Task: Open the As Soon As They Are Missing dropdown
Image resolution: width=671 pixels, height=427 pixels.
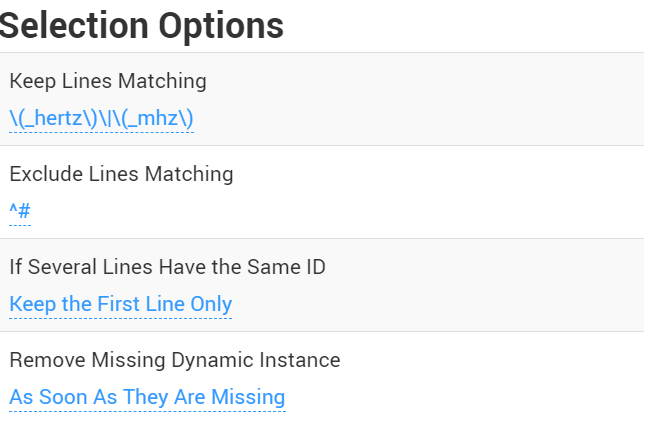Action: pos(147,397)
